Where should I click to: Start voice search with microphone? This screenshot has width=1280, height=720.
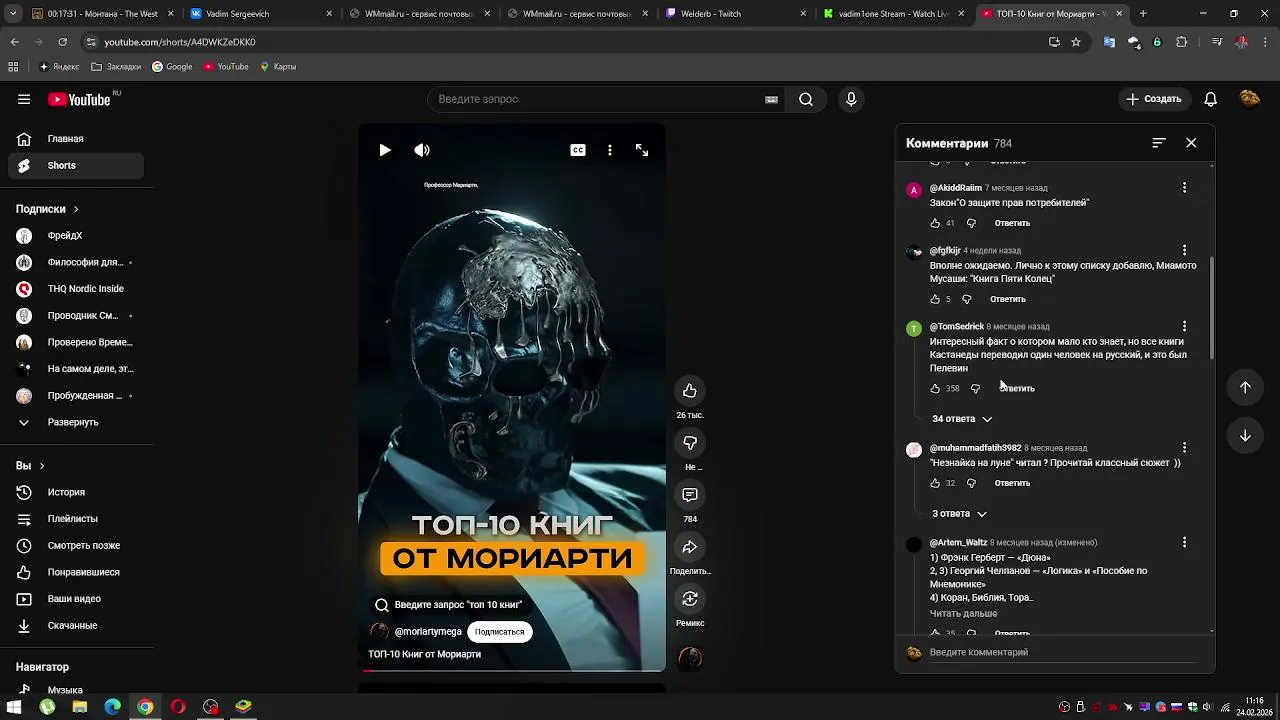click(x=851, y=99)
